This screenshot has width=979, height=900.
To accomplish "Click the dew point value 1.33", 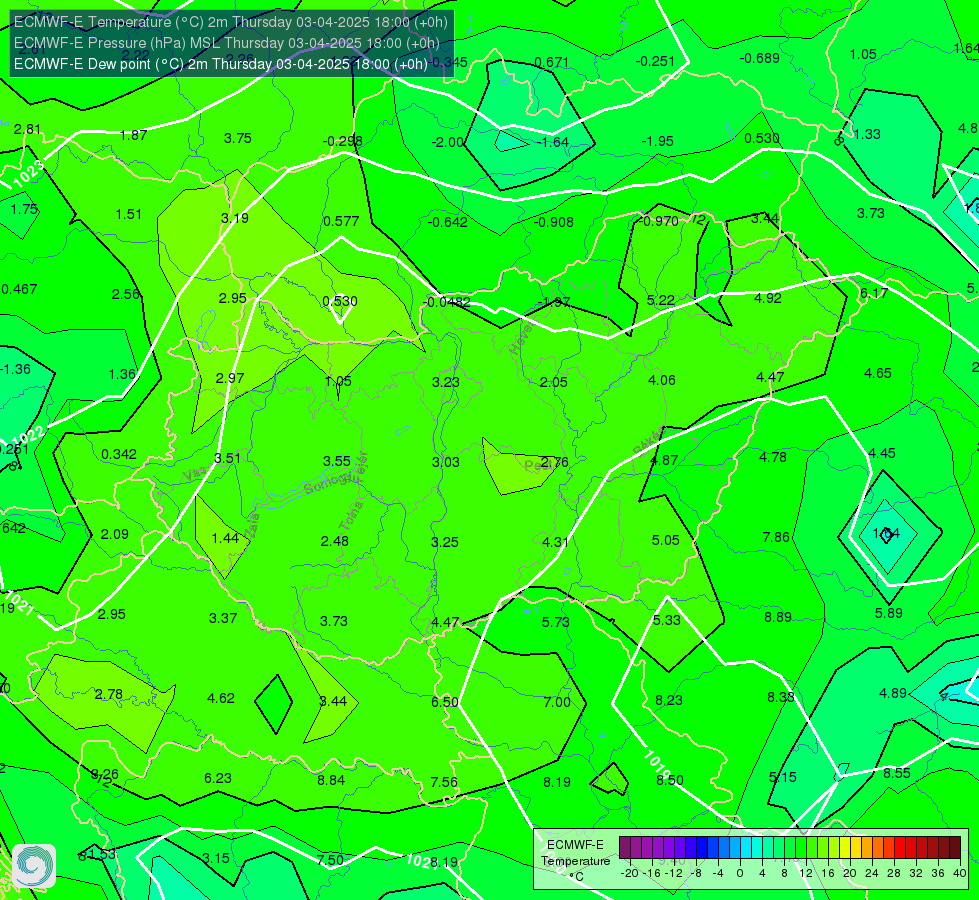I will pos(867,134).
